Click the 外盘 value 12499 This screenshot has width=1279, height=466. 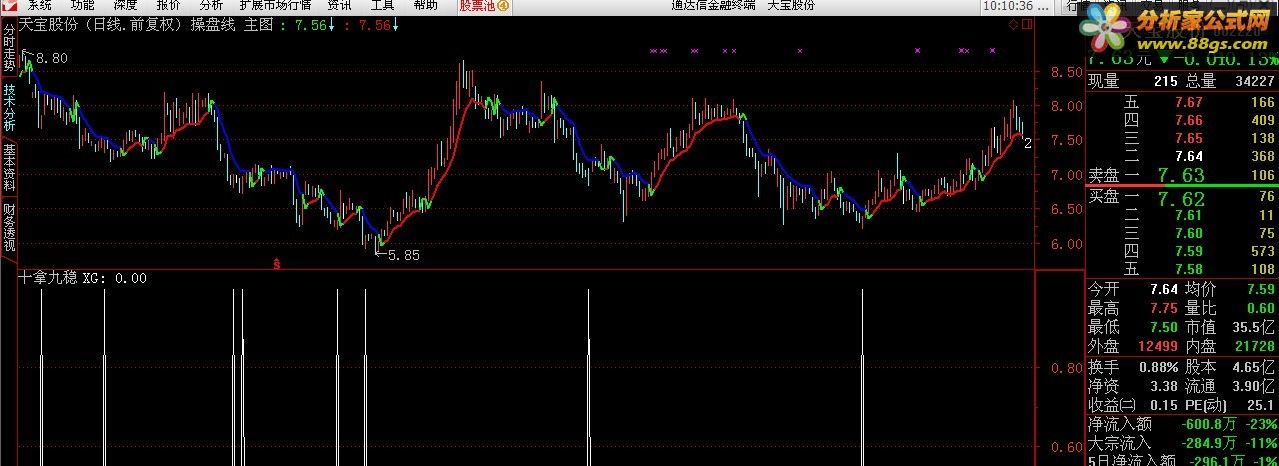(x=1160, y=346)
